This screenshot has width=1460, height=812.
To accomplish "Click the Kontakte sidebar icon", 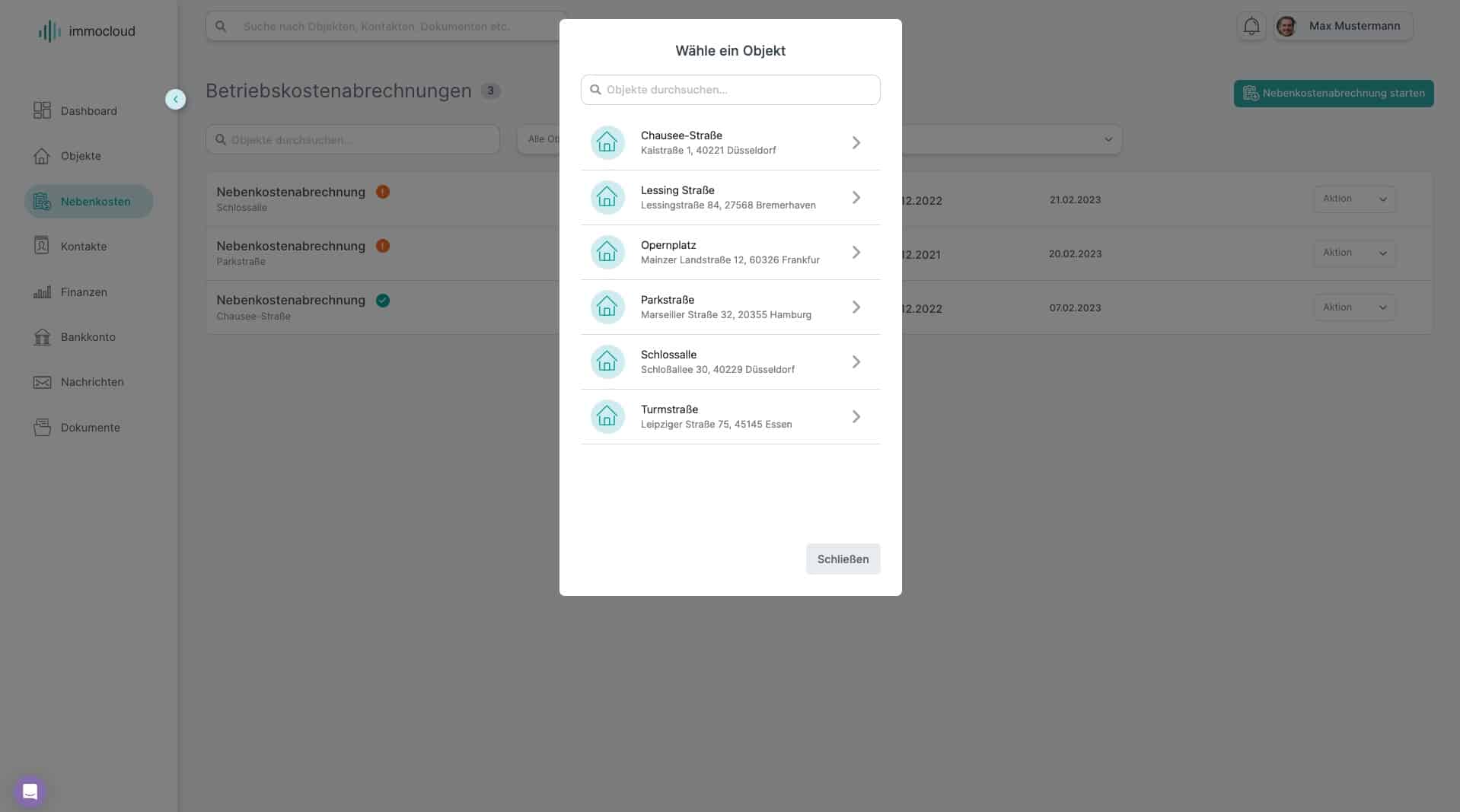I will click(42, 246).
